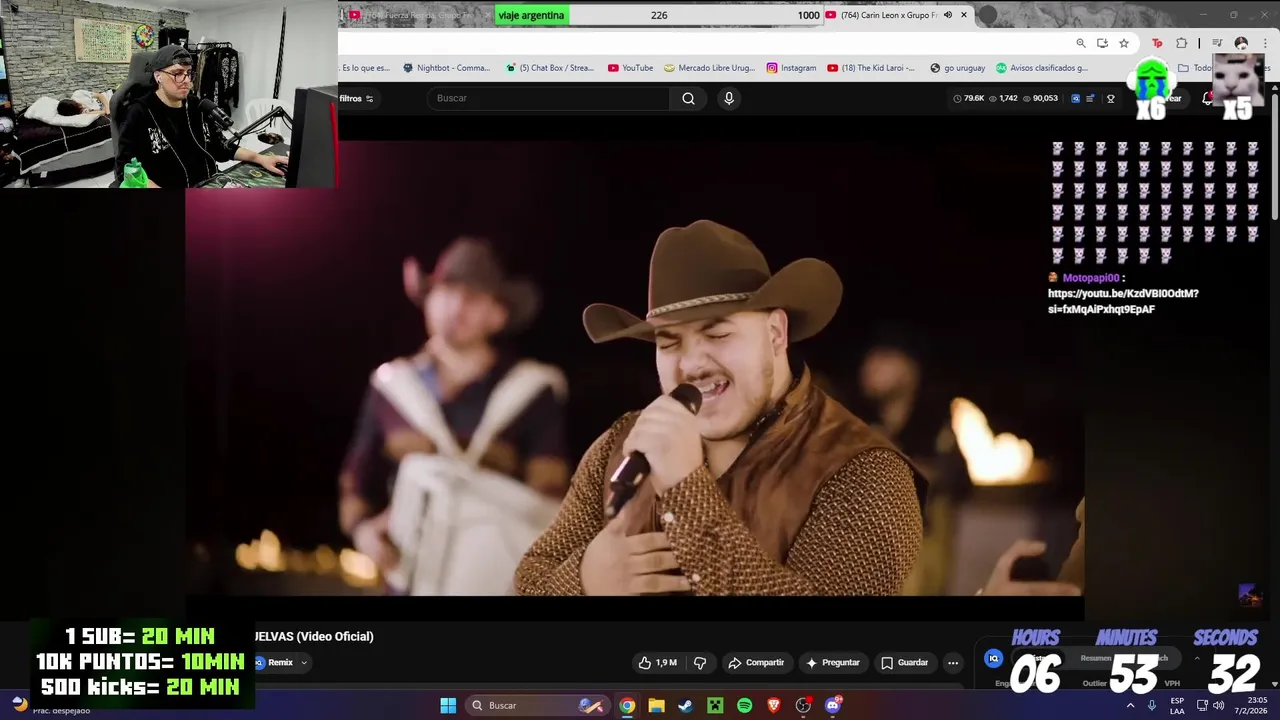Image resolution: width=1280 pixels, height=720 pixels.
Task: Open Mercado Libre Uruguay bookmark
Action: point(709,68)
